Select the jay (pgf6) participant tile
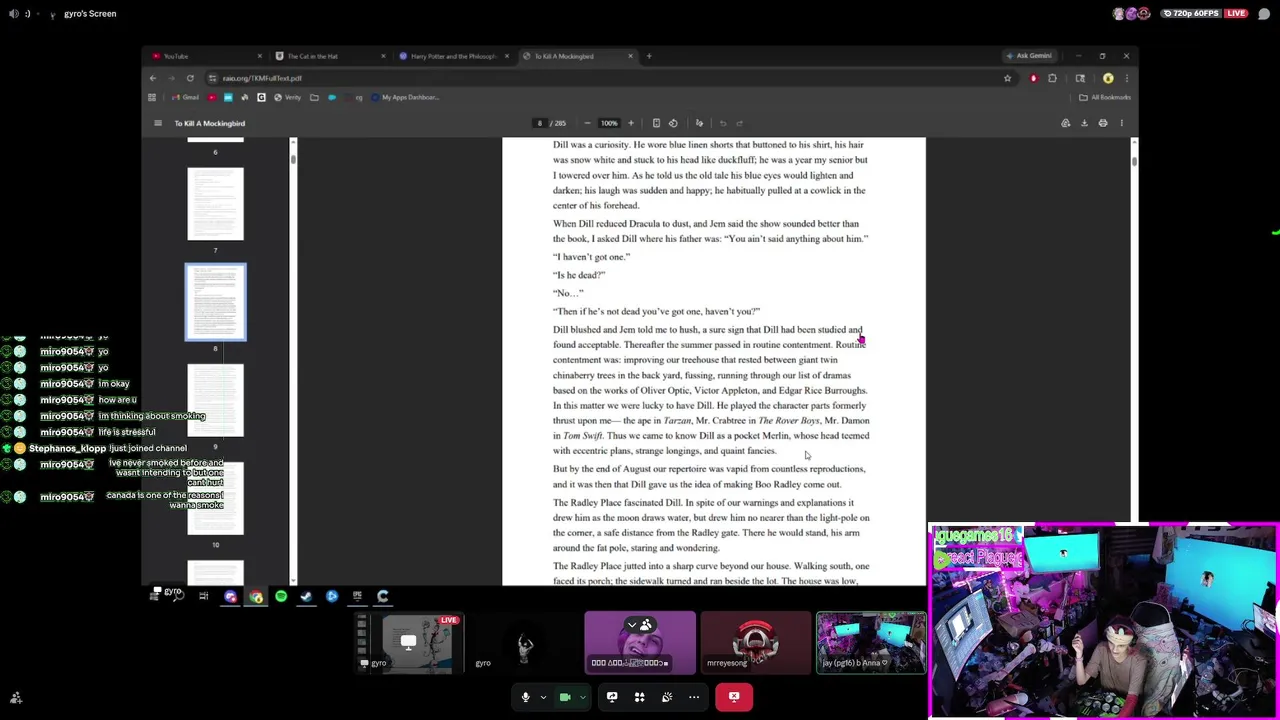This screenshot has width=1280, height=720. [x=871, y=643]
